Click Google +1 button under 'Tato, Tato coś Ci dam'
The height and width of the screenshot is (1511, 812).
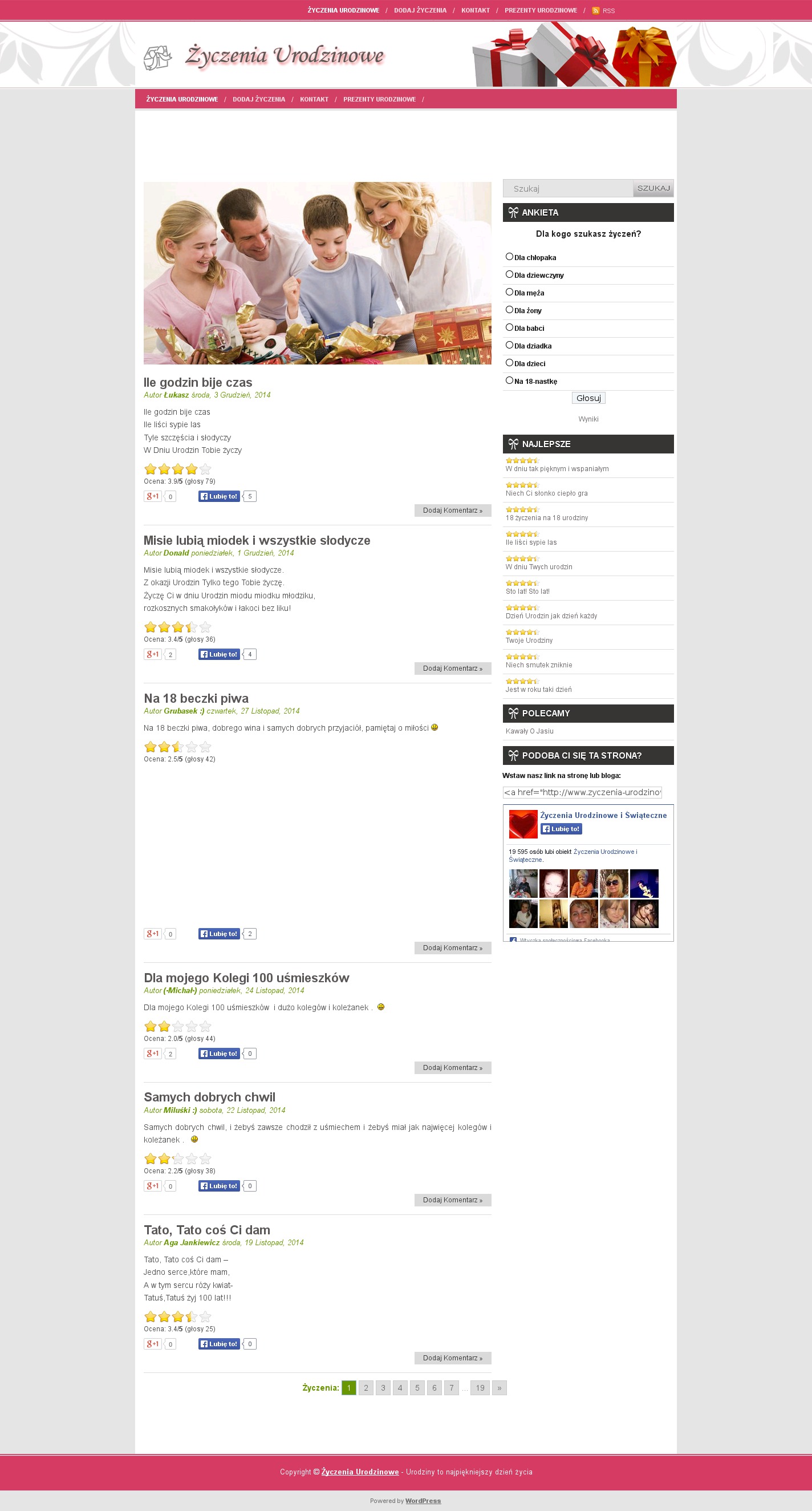(152, 1344)
